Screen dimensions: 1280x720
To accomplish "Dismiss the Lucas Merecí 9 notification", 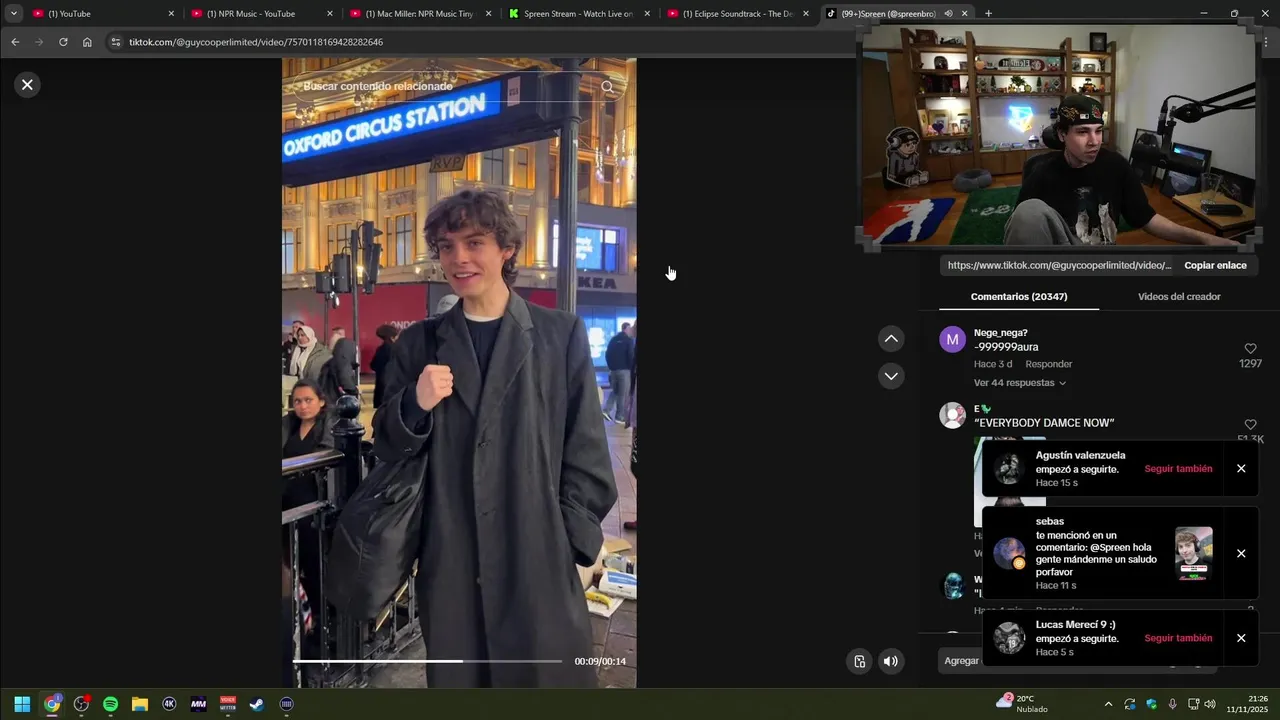I will [1241, 638].
